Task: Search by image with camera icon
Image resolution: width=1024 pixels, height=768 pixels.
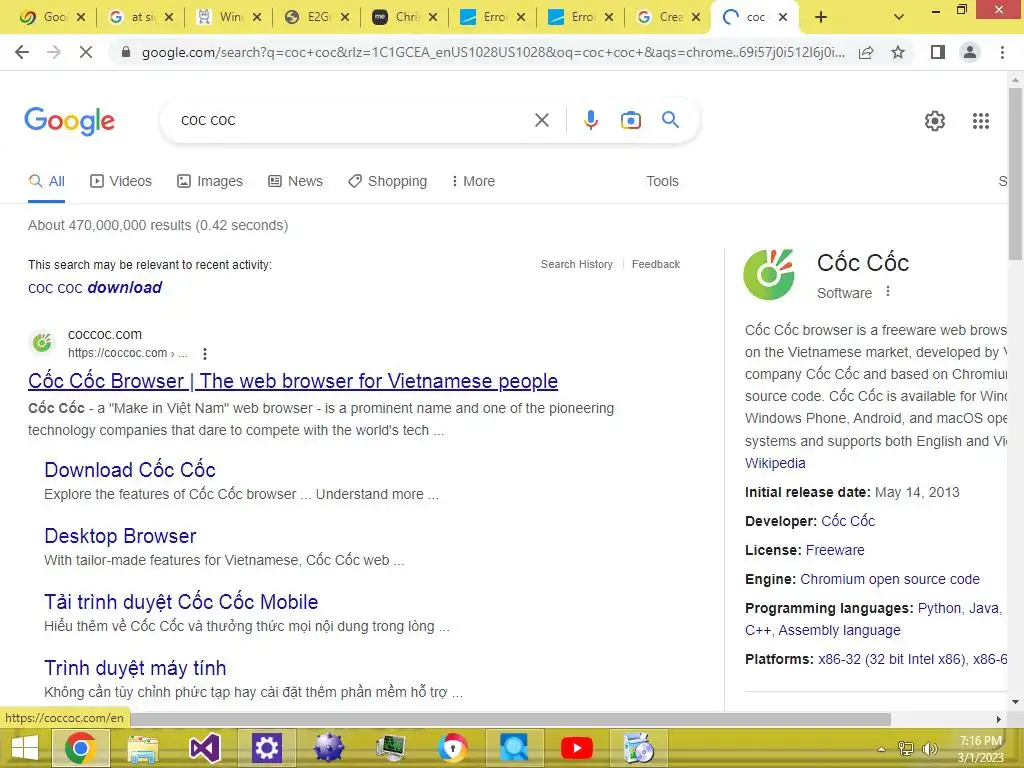Action: tap(631, 120)
